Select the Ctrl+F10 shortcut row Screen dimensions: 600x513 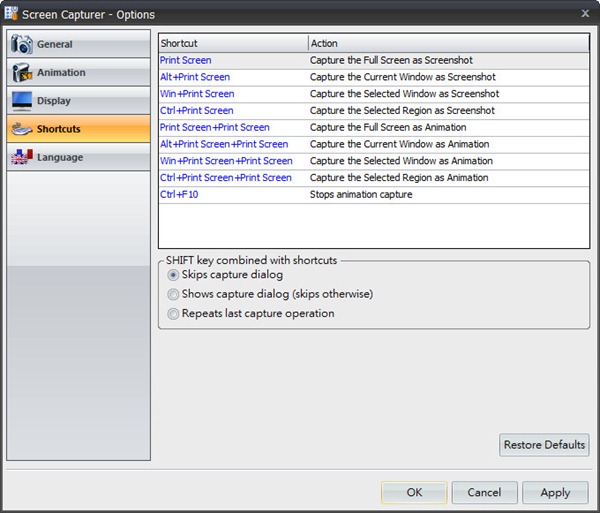(181, 194)
